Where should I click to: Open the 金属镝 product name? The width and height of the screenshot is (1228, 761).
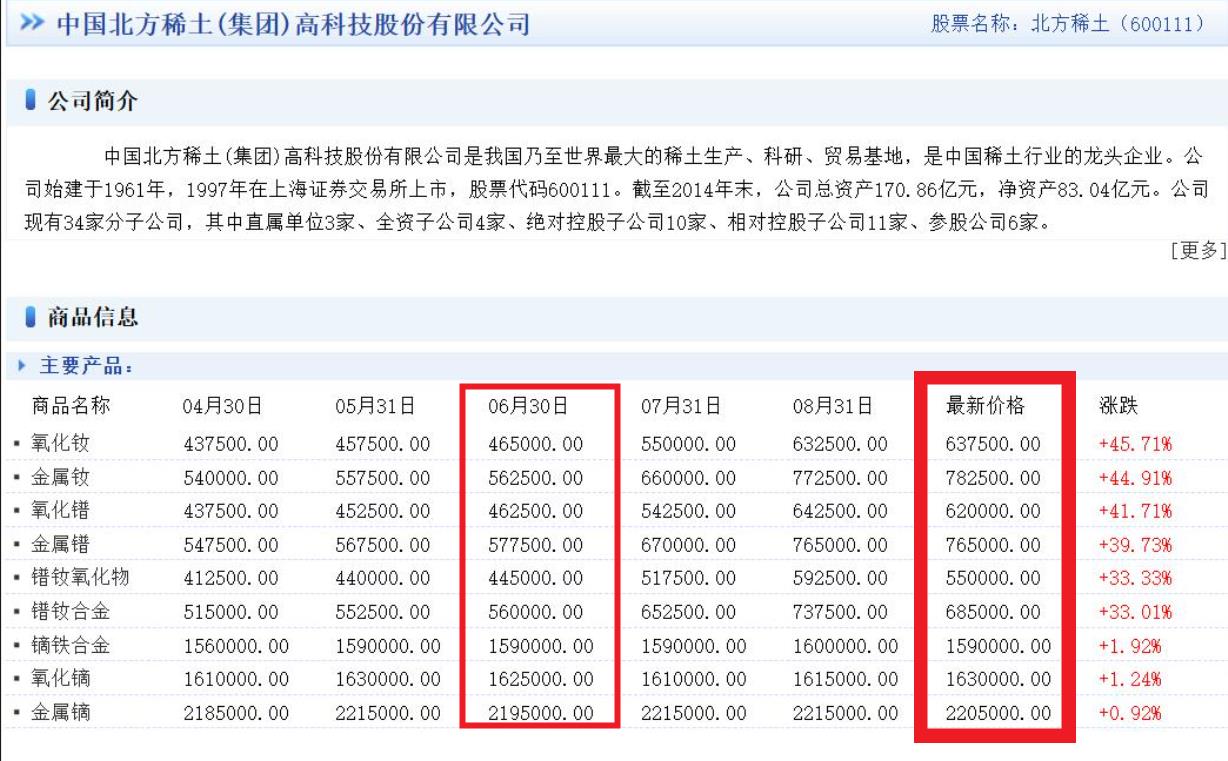(61, 713)
